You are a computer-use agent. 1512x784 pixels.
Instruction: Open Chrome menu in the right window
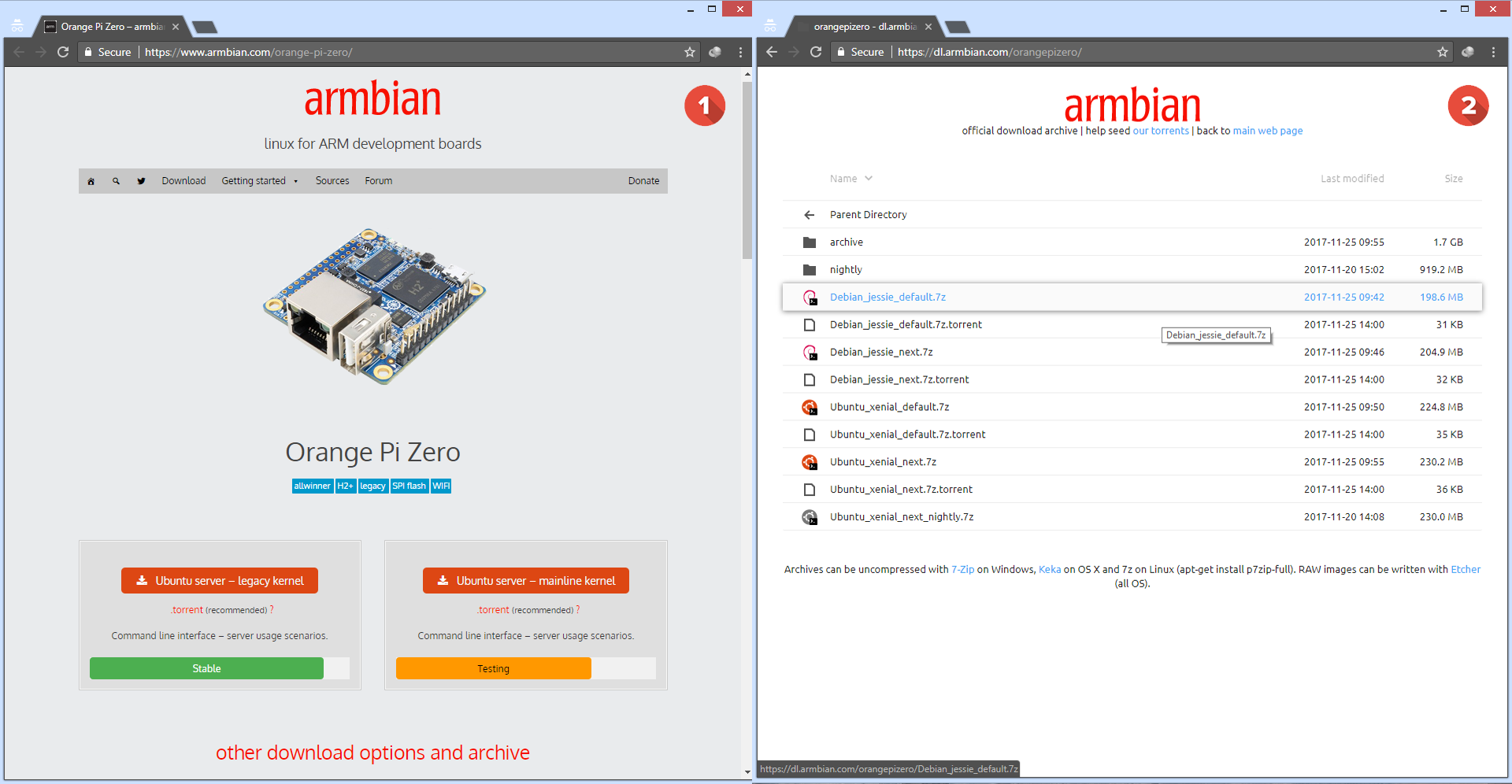point(1493,52)
